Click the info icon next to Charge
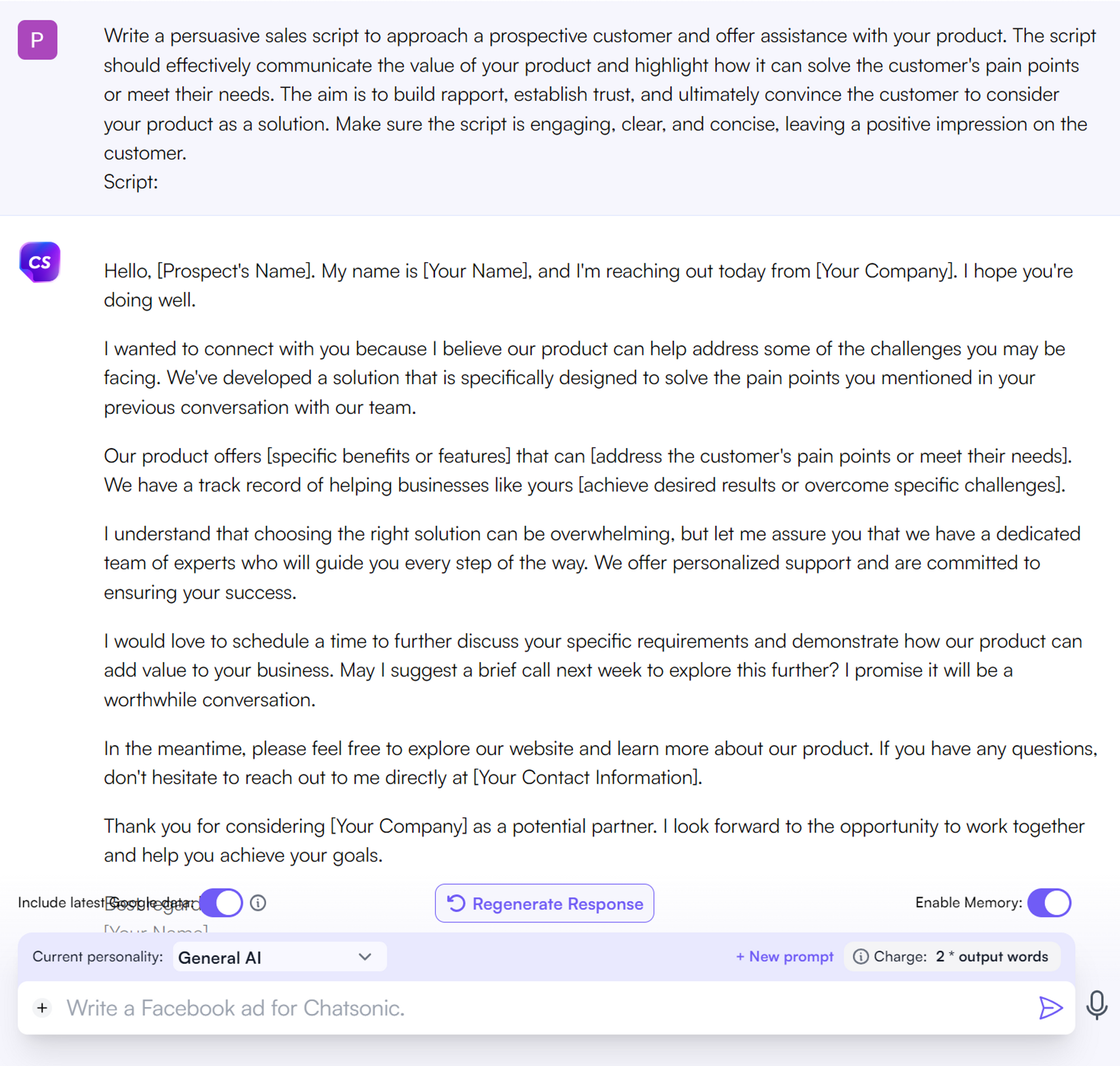This screenshot has width=1120, height=1066. coord(861,957)
